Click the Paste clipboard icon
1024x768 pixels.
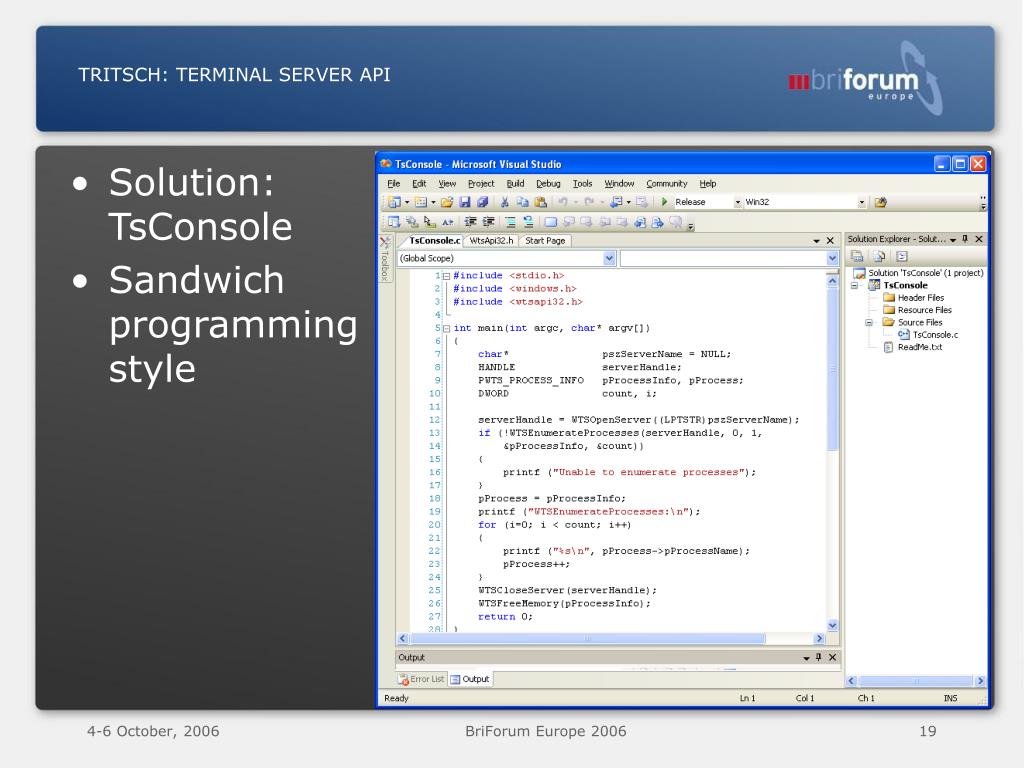pos(541,202)
